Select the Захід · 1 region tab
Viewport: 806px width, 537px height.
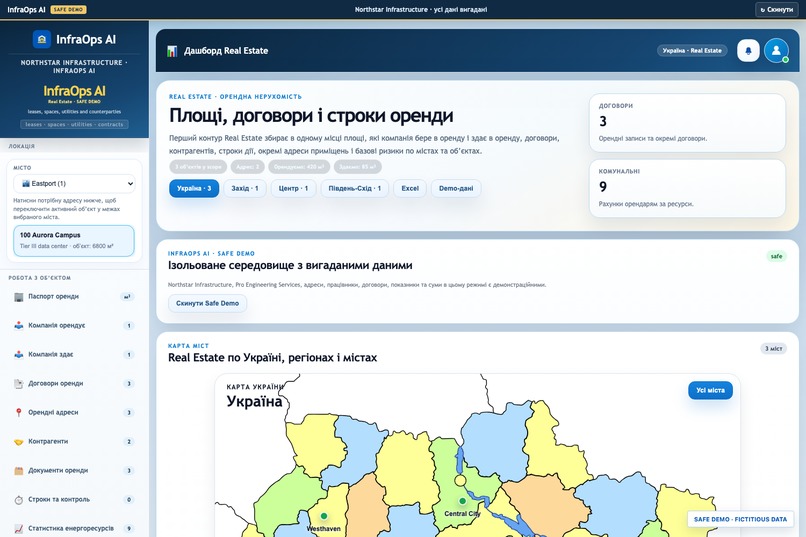(x=245, y=188)
